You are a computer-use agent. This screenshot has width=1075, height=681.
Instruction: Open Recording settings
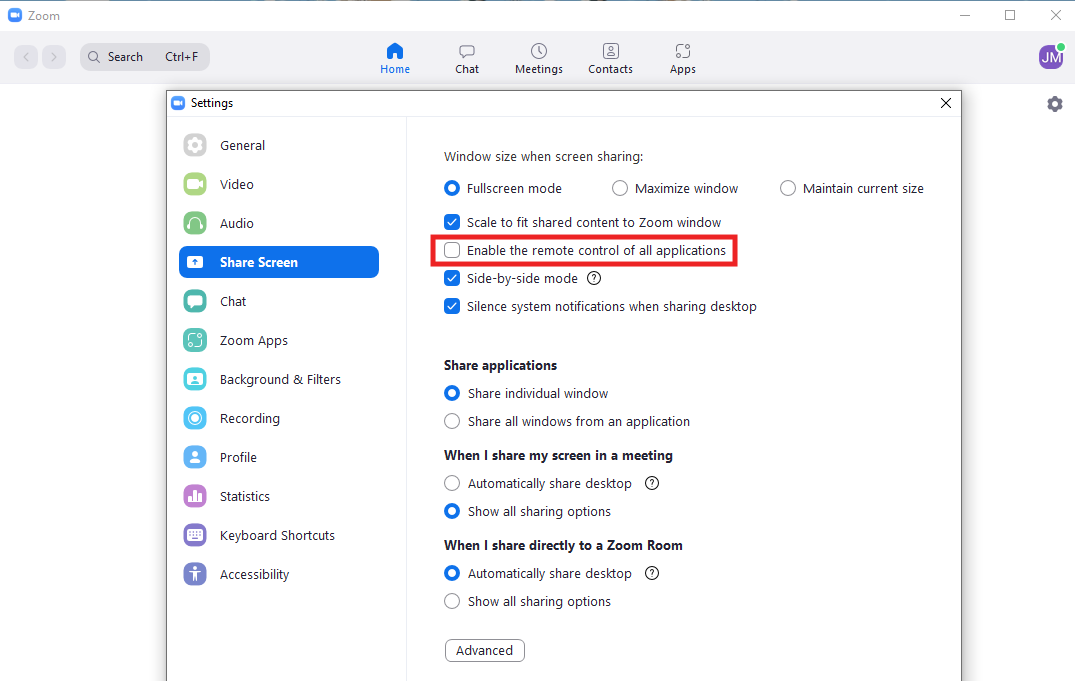279,418
